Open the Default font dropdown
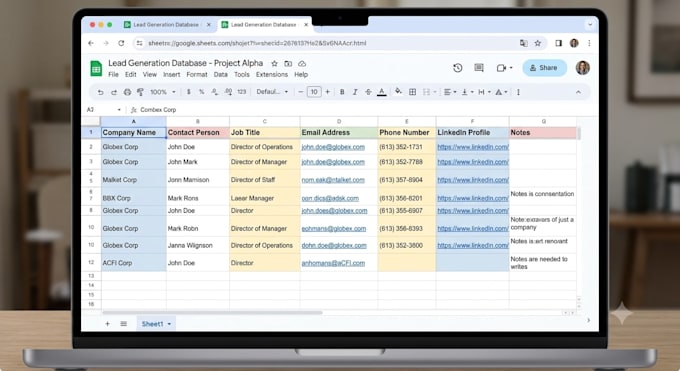This screenshot has height=371, width=680. point(272,92)
